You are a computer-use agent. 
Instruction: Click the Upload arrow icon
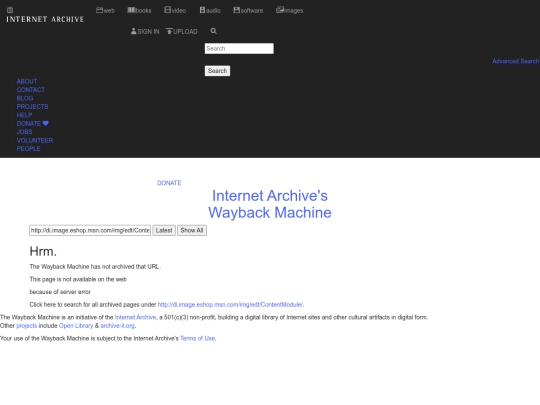(169, 31)
